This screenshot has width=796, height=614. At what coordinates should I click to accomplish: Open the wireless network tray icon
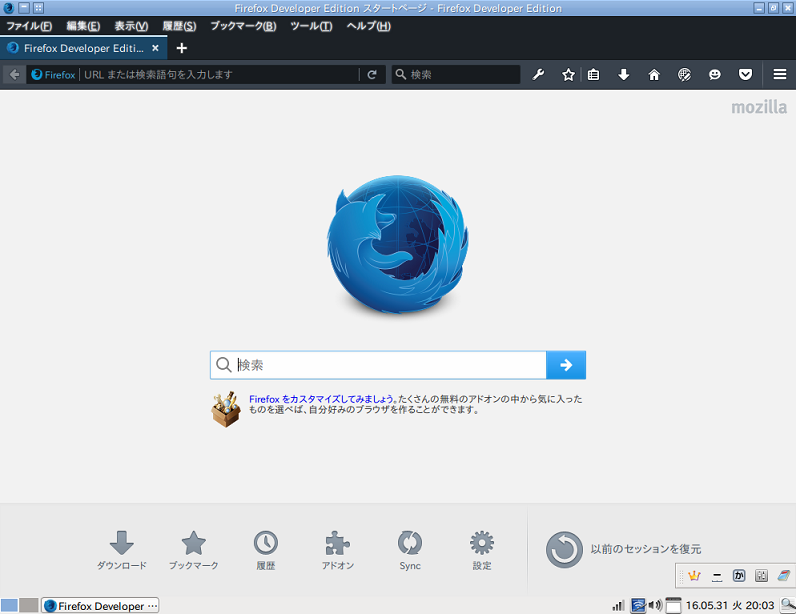(638, 605)
